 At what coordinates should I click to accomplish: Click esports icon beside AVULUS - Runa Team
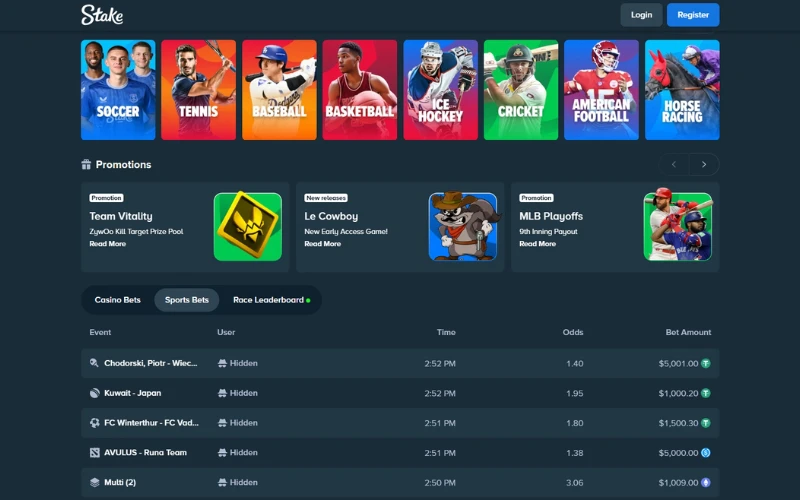(94, 453)
